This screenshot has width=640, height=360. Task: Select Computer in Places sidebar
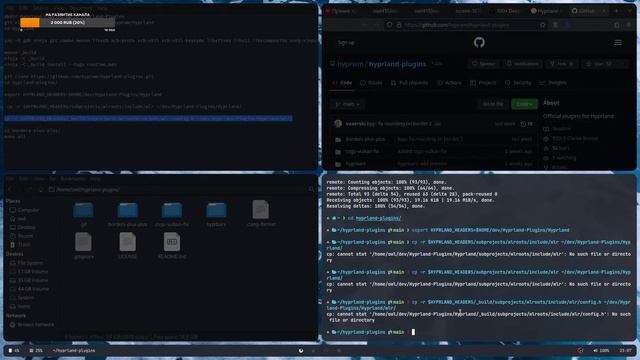click(x=24, y=210)
